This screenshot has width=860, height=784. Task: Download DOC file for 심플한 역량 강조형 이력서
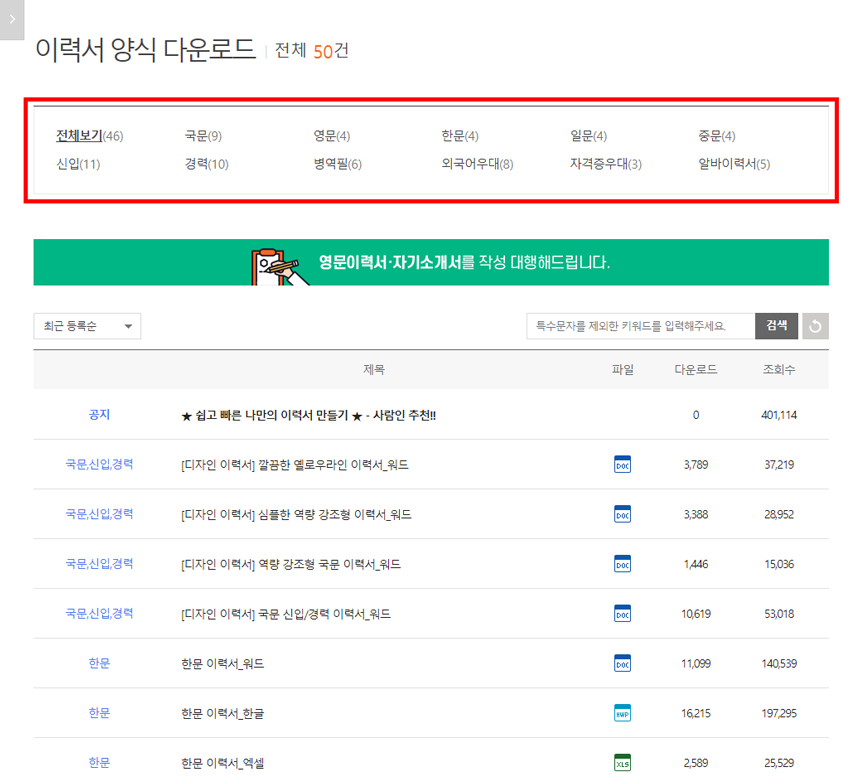coord(622,514)
